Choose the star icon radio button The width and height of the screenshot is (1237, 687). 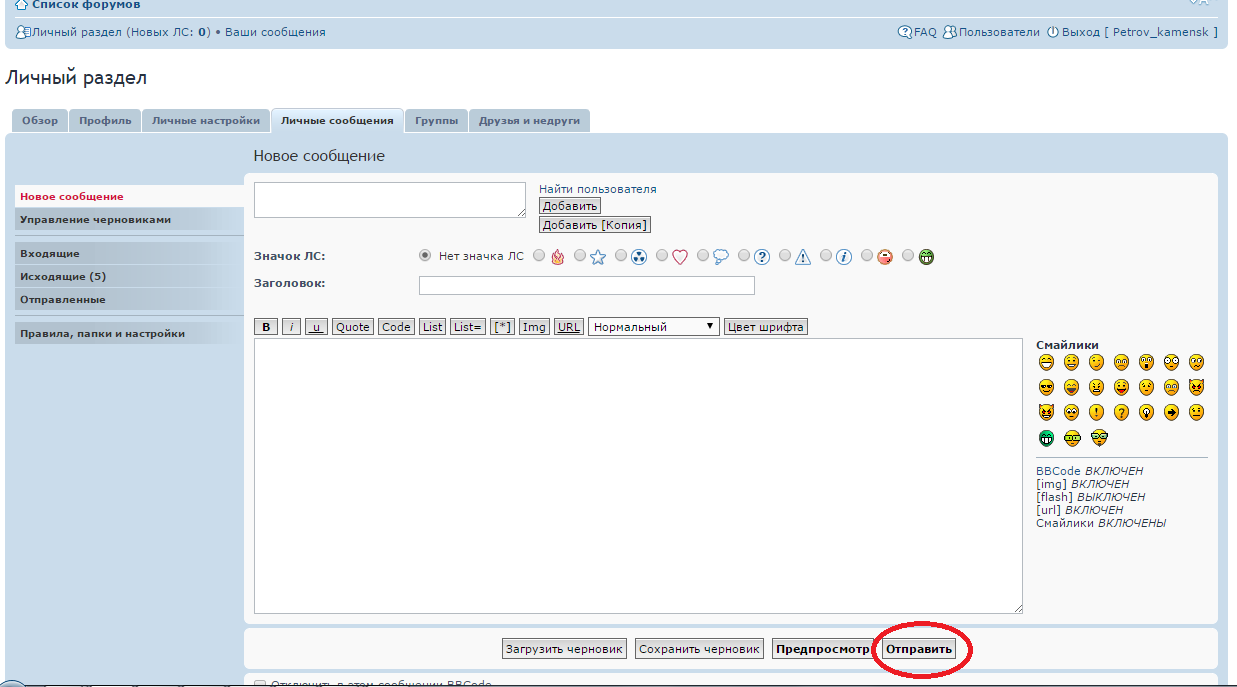580,256
